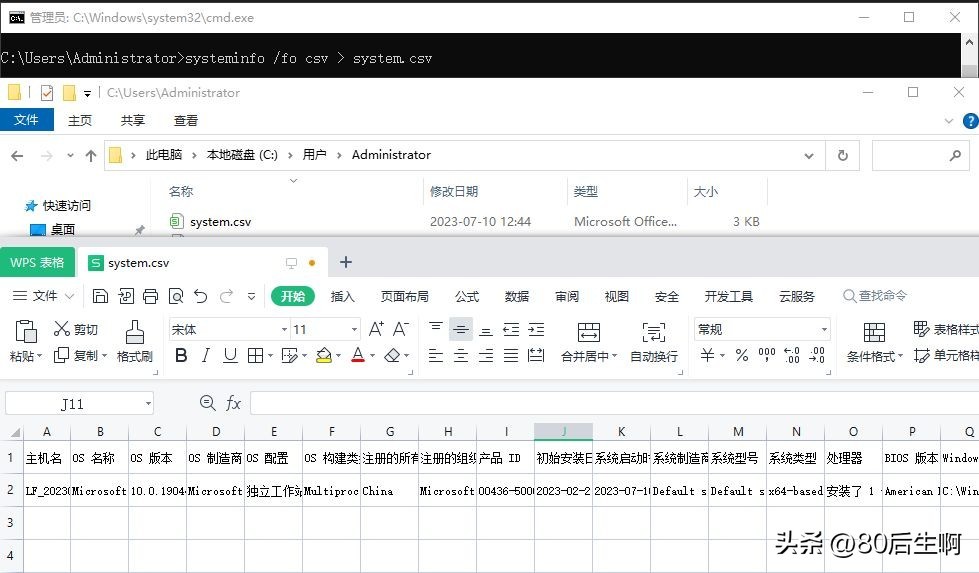979x573 pixels.
Task: Click the insert function fx icon
Action: pos(233,403)
